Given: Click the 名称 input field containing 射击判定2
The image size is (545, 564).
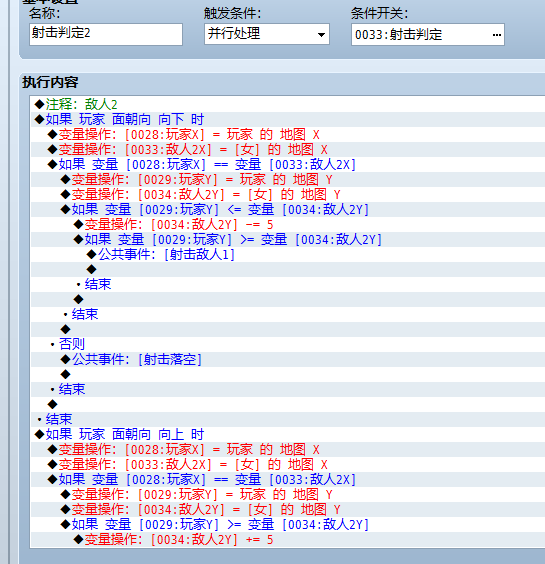Looking at the screenshot, I should [x=106, y=34].
